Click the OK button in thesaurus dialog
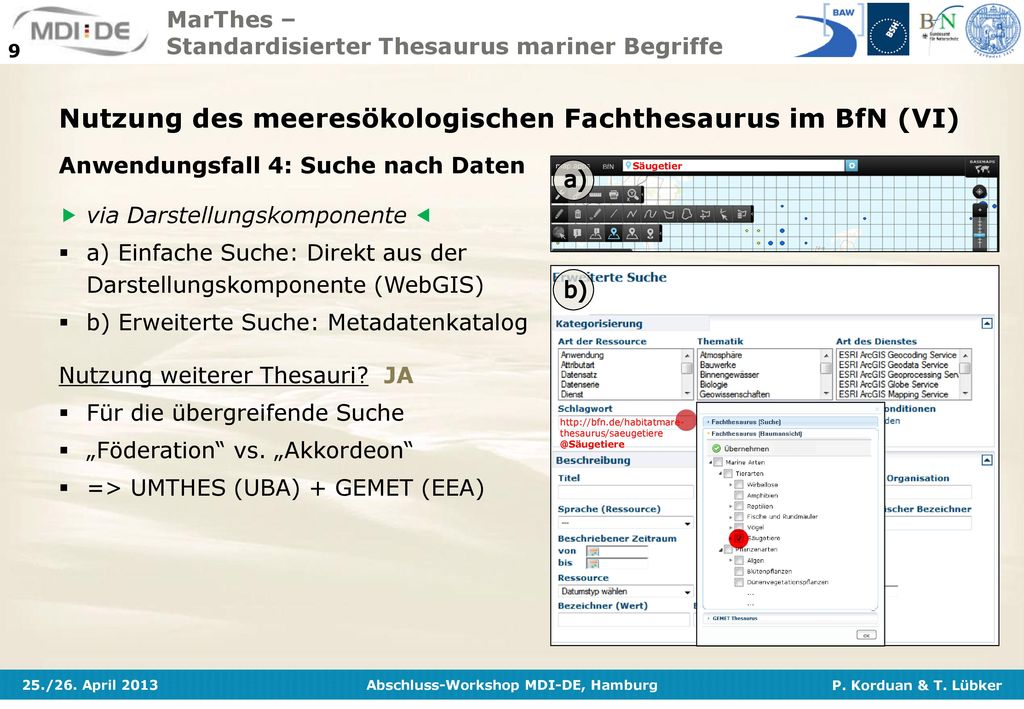The image size is (1024, 709). [x=866, y=635]
